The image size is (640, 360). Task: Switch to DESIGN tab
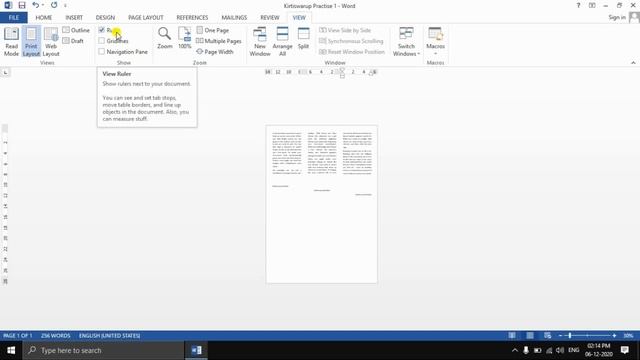coord(105,18)
